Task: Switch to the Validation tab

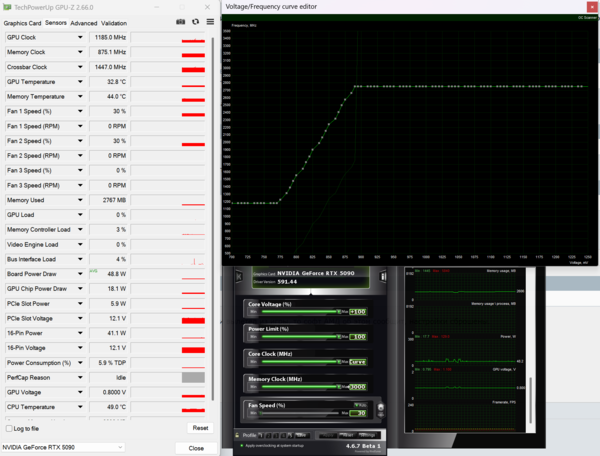Action: point(114,23)
